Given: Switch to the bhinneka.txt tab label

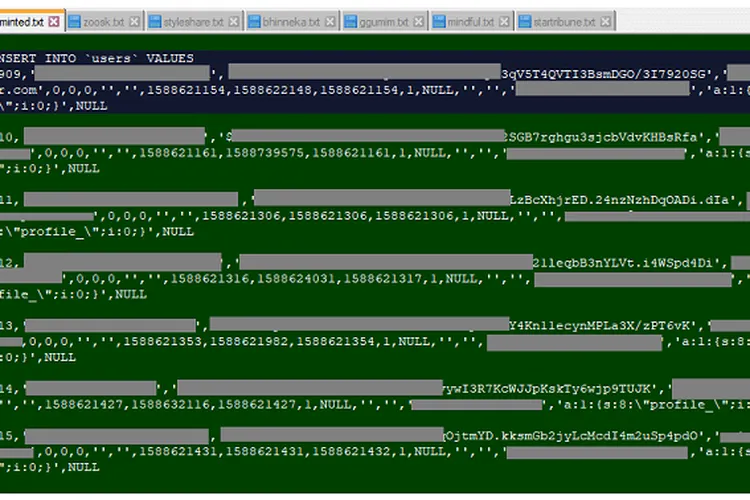Looking at the screenshot, I should 291,21.
